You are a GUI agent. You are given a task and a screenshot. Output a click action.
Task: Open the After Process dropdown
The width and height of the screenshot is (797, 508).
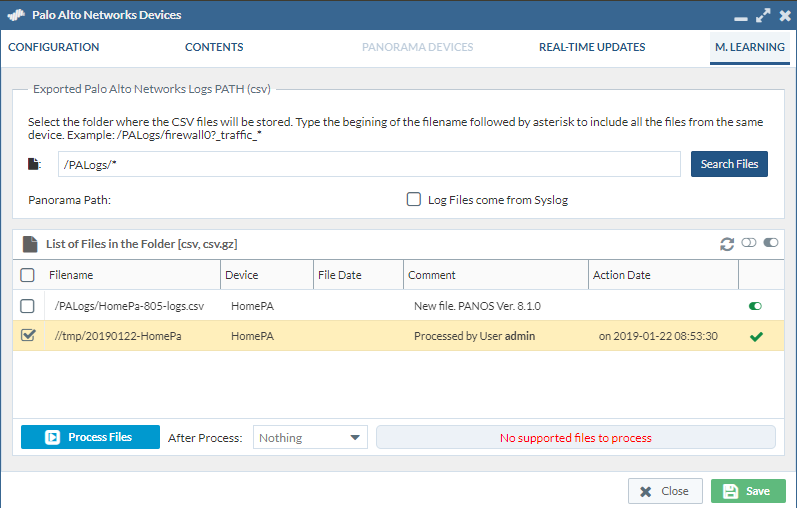click(311, 437)
